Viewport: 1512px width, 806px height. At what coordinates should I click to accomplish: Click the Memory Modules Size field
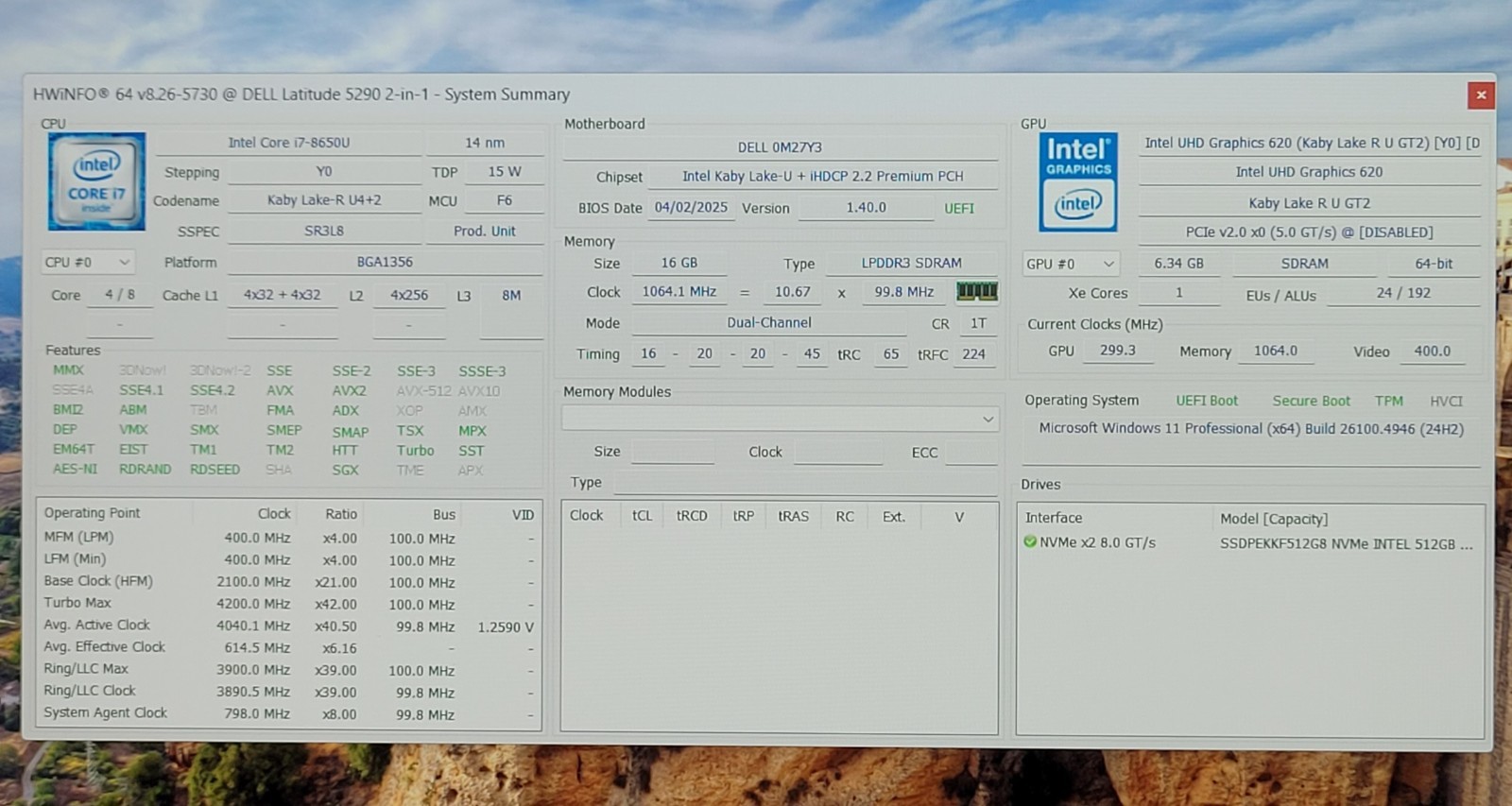(673, 452)
